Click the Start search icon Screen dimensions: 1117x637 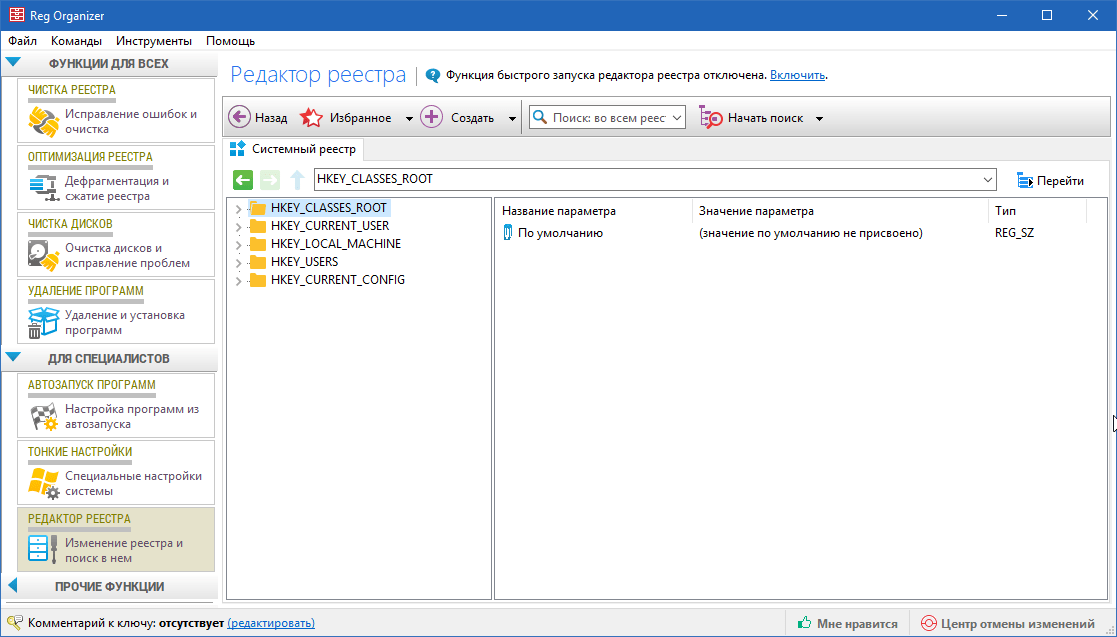pyautogui.click(x=710, y=117)
